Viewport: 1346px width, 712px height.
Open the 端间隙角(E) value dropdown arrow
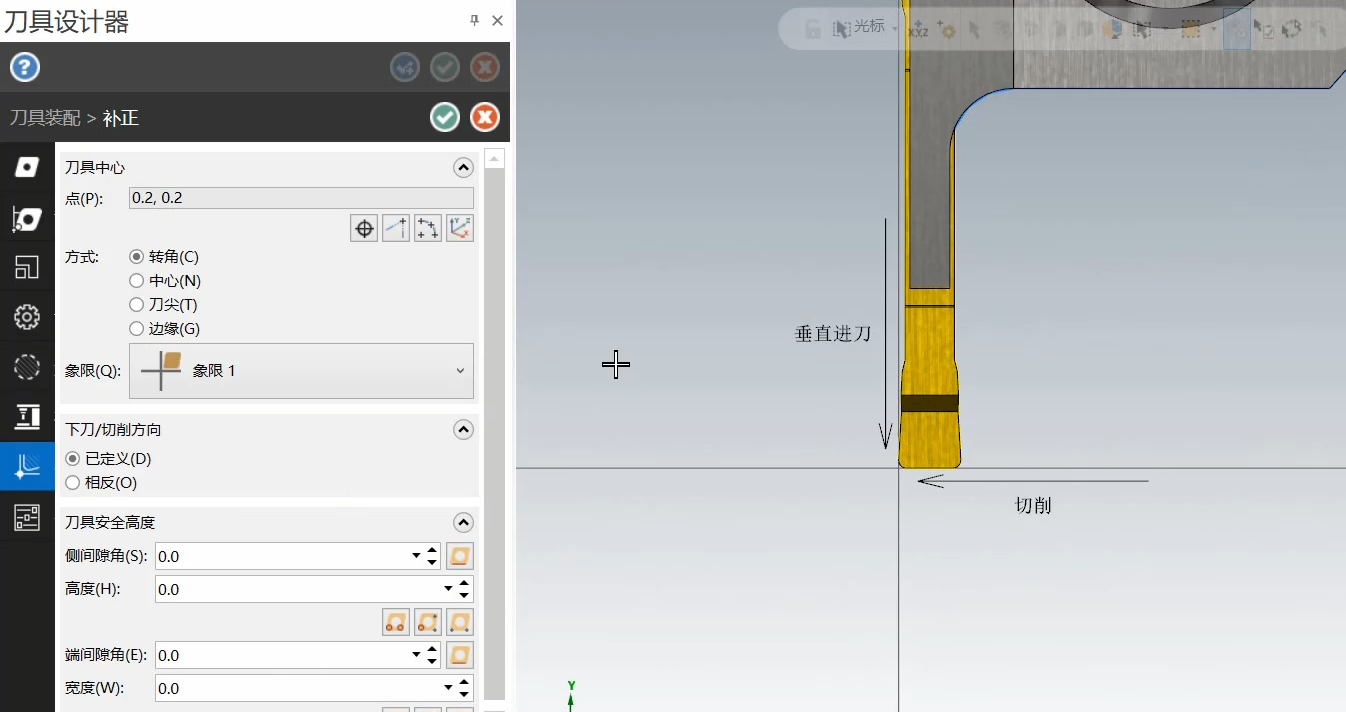[417, 655]
